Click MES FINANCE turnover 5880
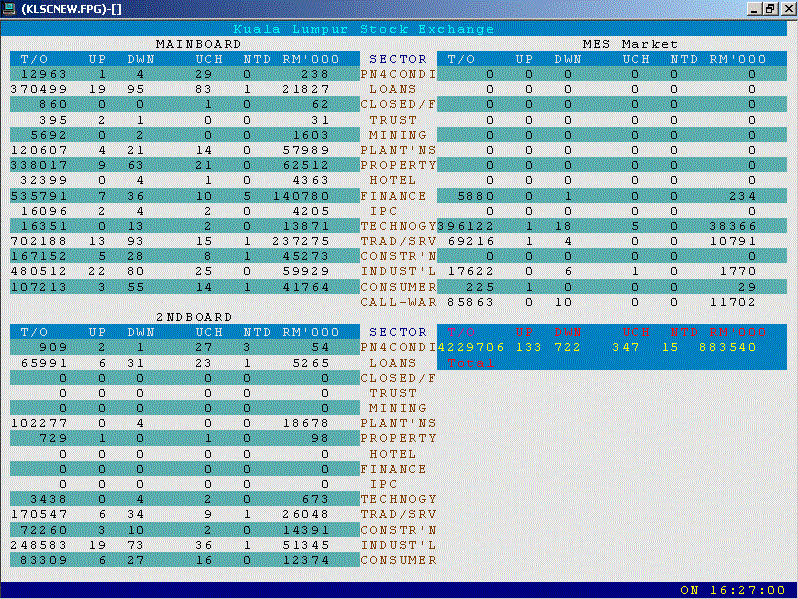The width and height of the screenshot is (798, 599). 476,196
